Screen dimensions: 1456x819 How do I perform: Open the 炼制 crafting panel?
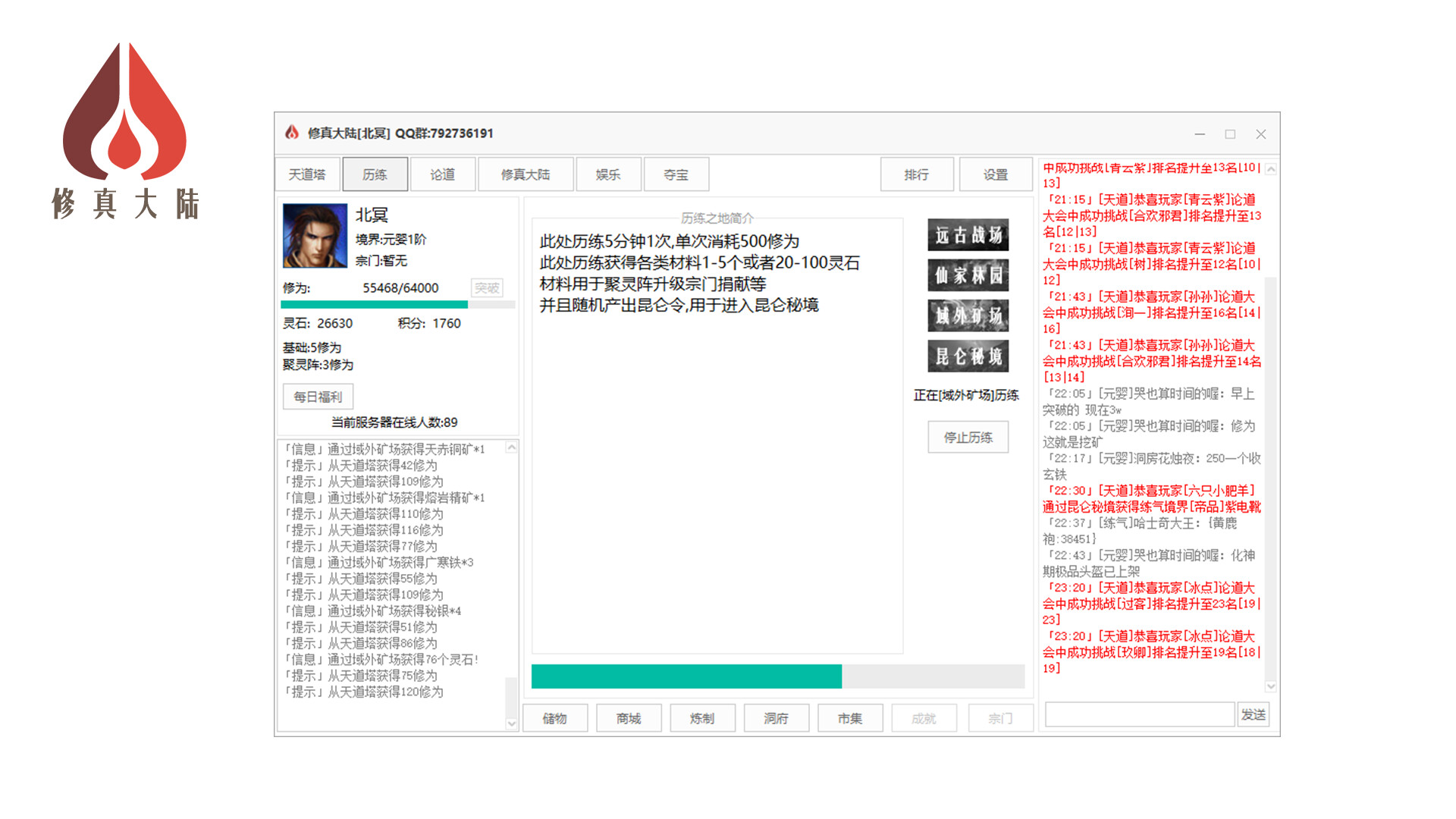[702, 717]
